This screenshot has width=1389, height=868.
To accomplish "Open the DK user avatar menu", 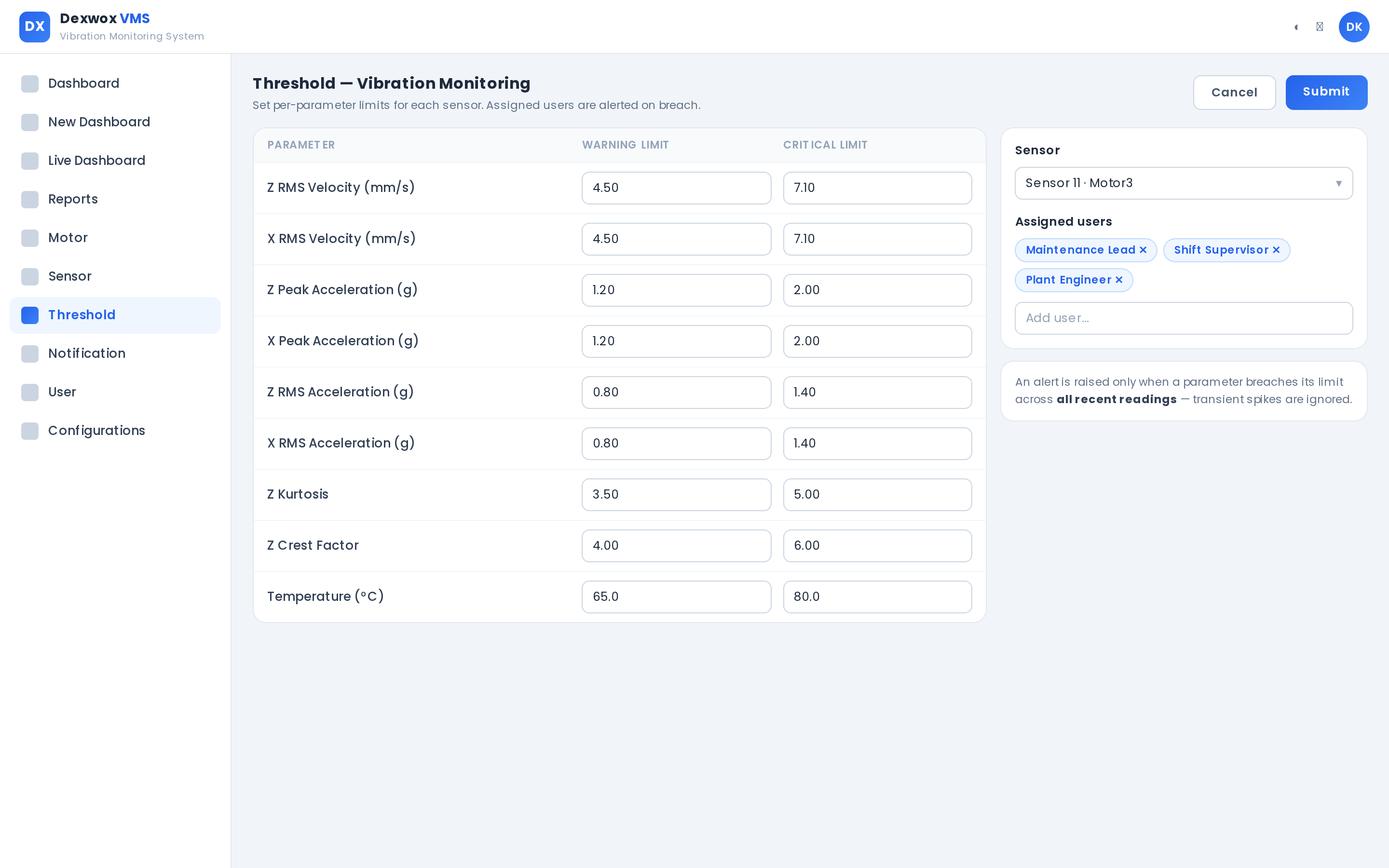I will point(1354,27).
